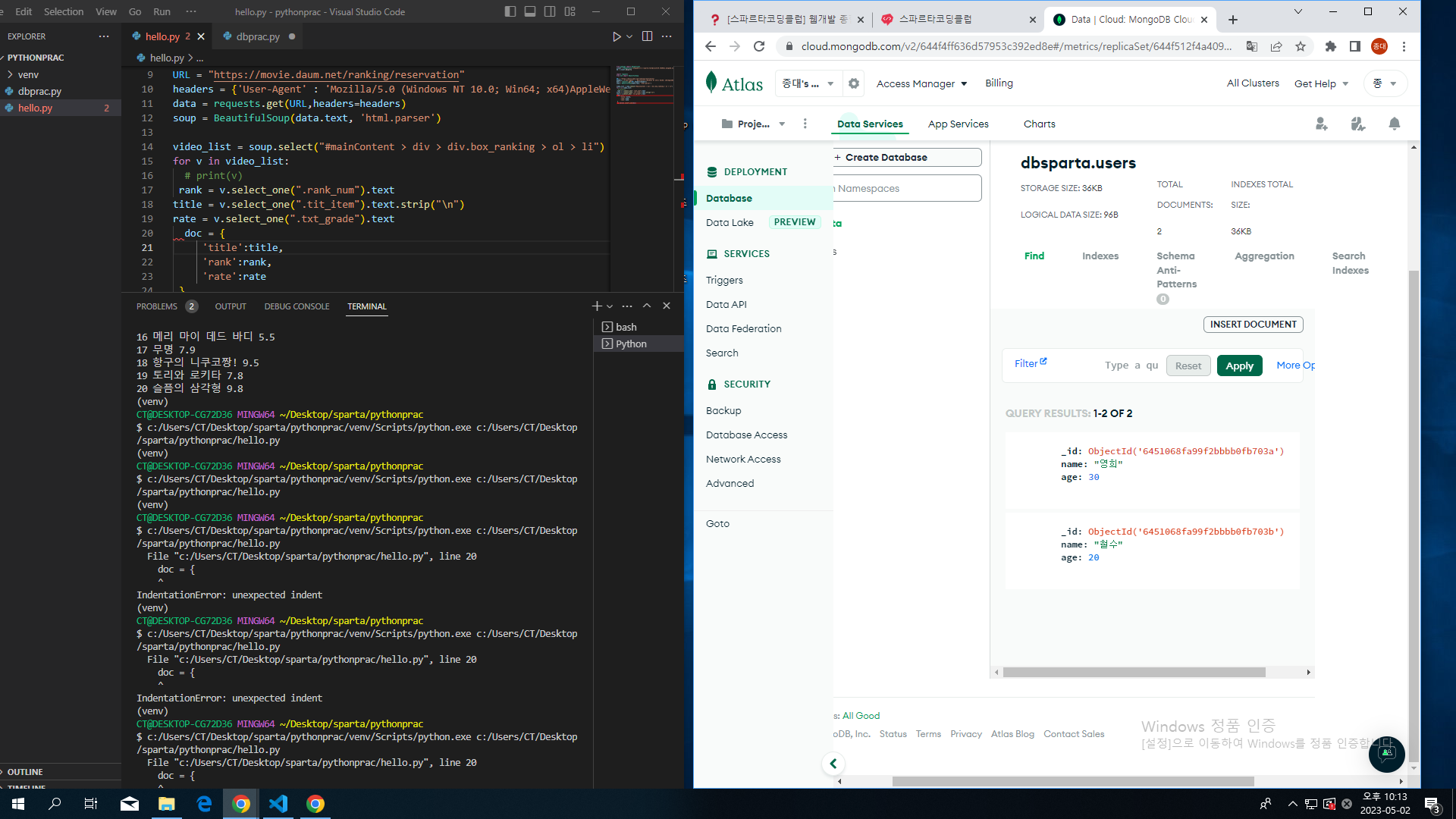
Task: Open project options vertical ellipsis
Action: coord(805,124)
